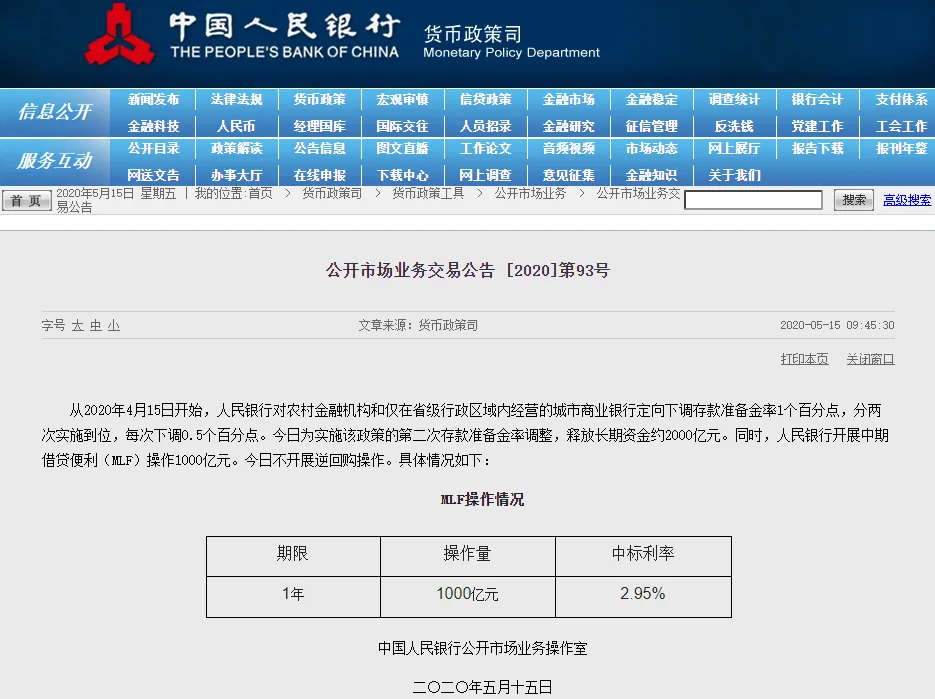
Task: Follow the 货币政策工具 breadcrumb link
Action: 428,193
